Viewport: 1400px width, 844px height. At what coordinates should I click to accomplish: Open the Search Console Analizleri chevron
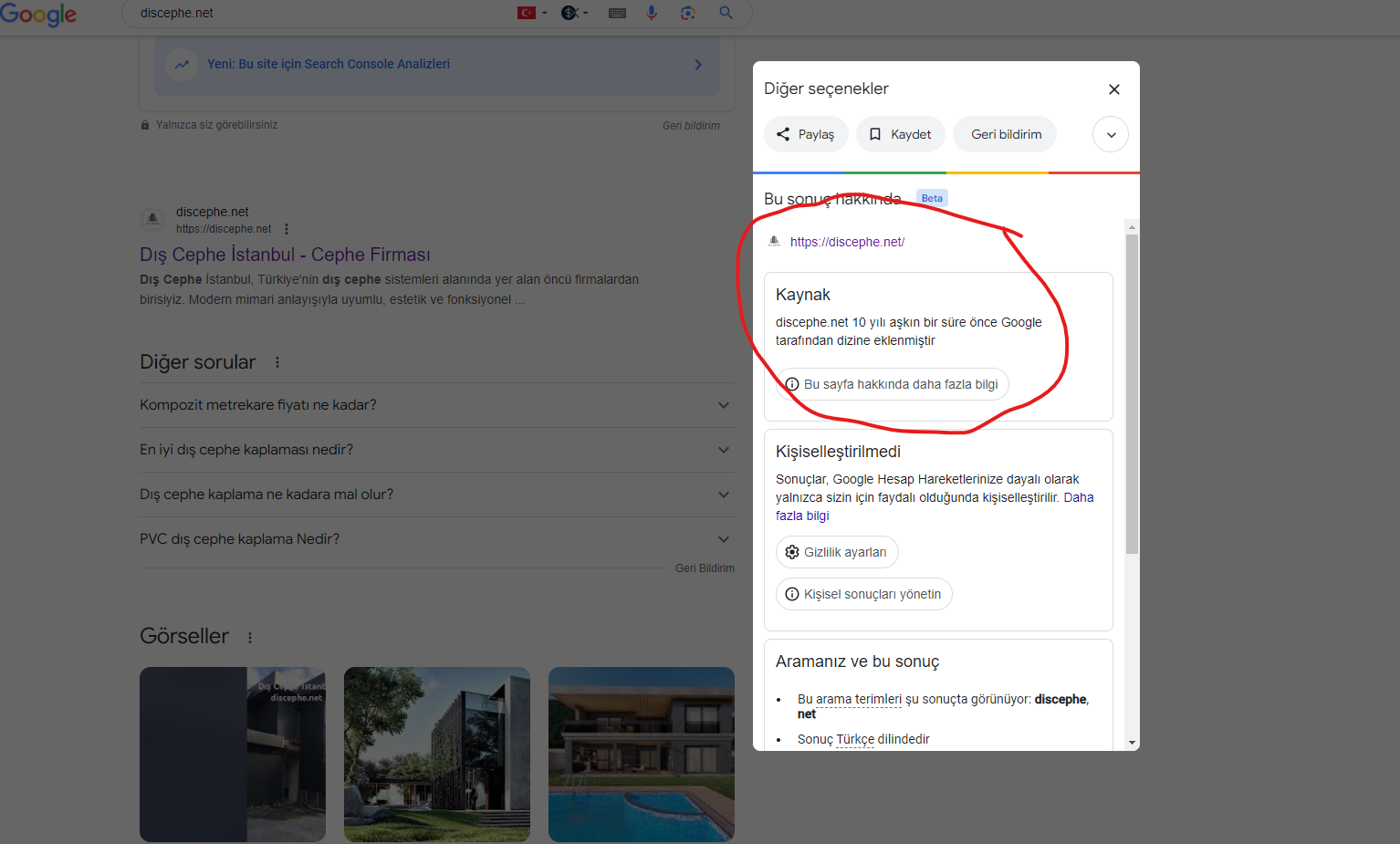pos(698,65)
